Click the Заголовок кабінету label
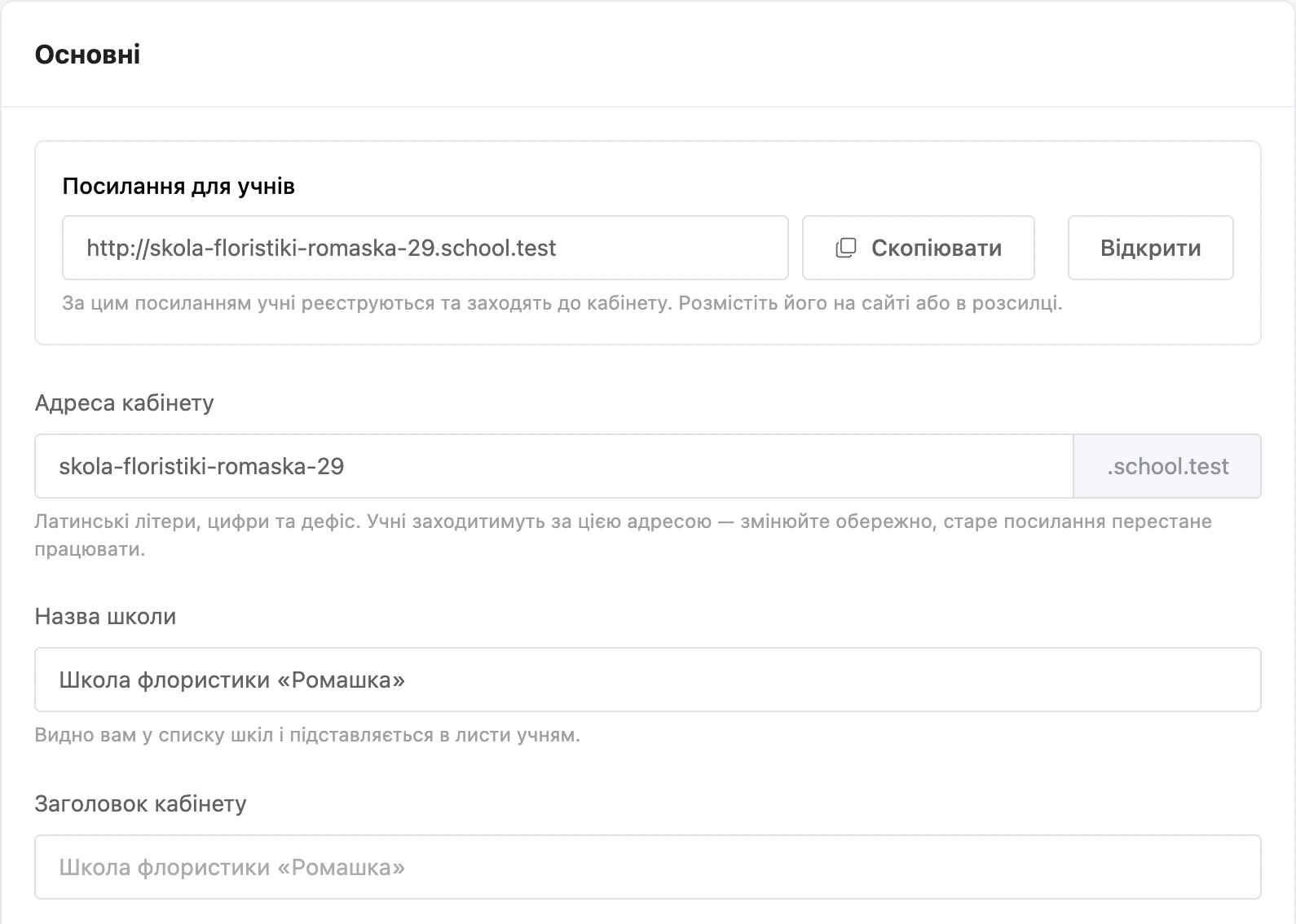 click(x=140, y=804)
